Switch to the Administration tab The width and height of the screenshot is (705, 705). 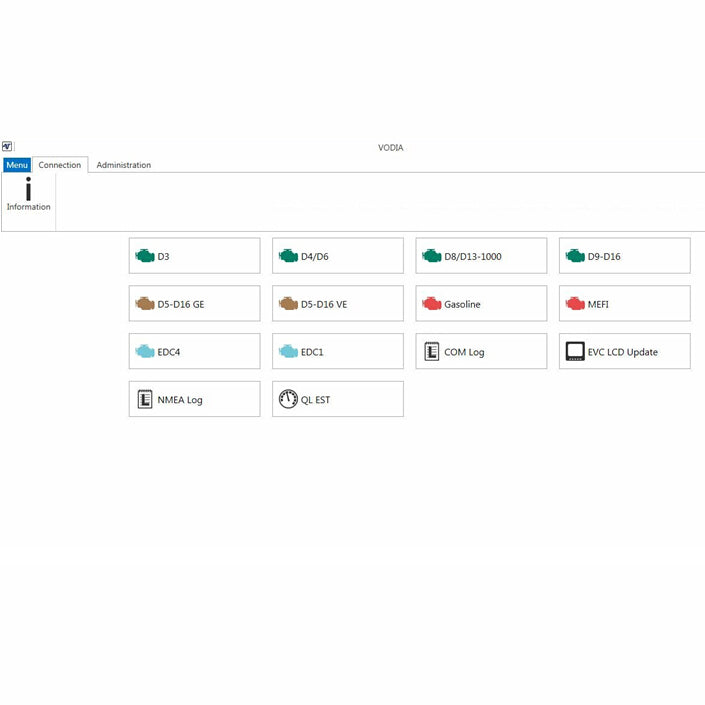(124, 165)
